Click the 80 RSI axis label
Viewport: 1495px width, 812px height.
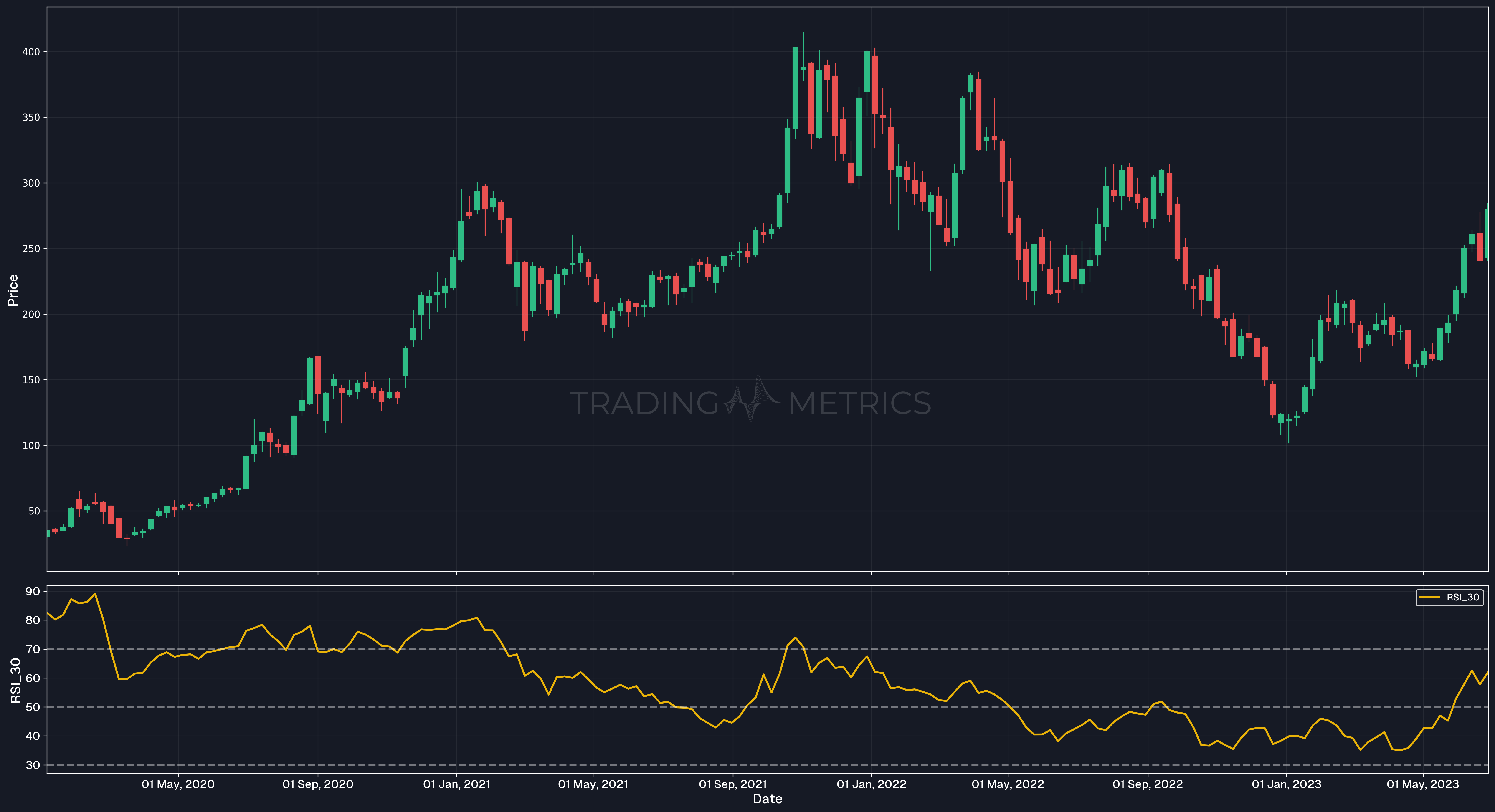point(33,620)
